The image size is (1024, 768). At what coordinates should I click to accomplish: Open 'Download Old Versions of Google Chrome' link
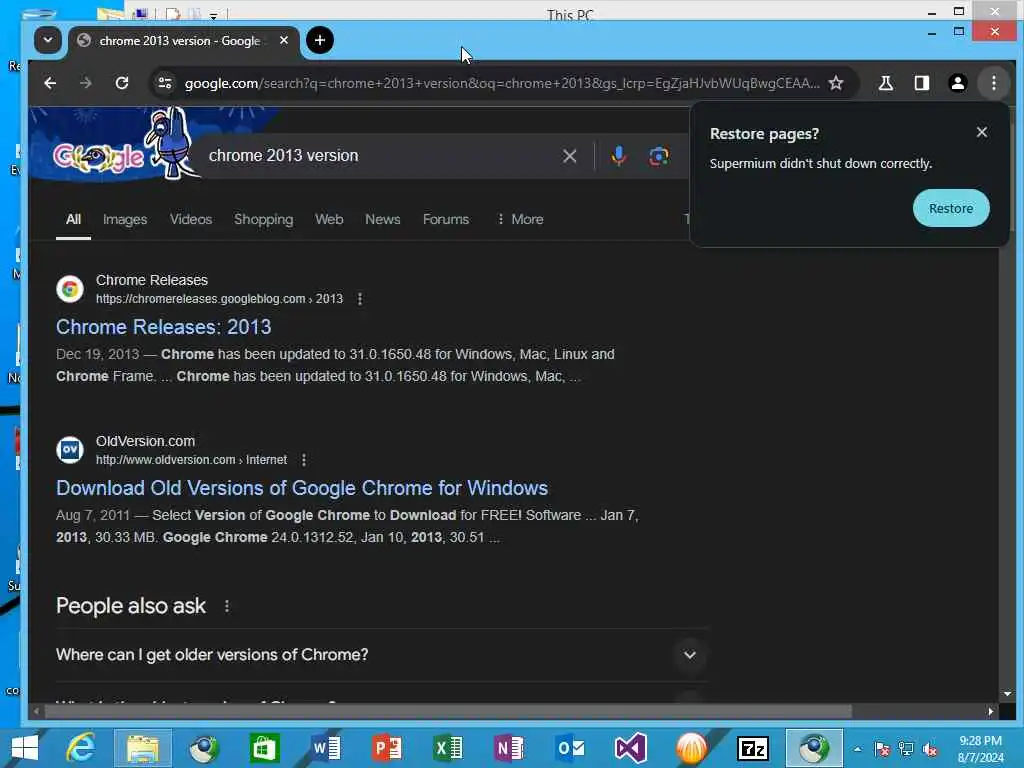coord(302,488)
